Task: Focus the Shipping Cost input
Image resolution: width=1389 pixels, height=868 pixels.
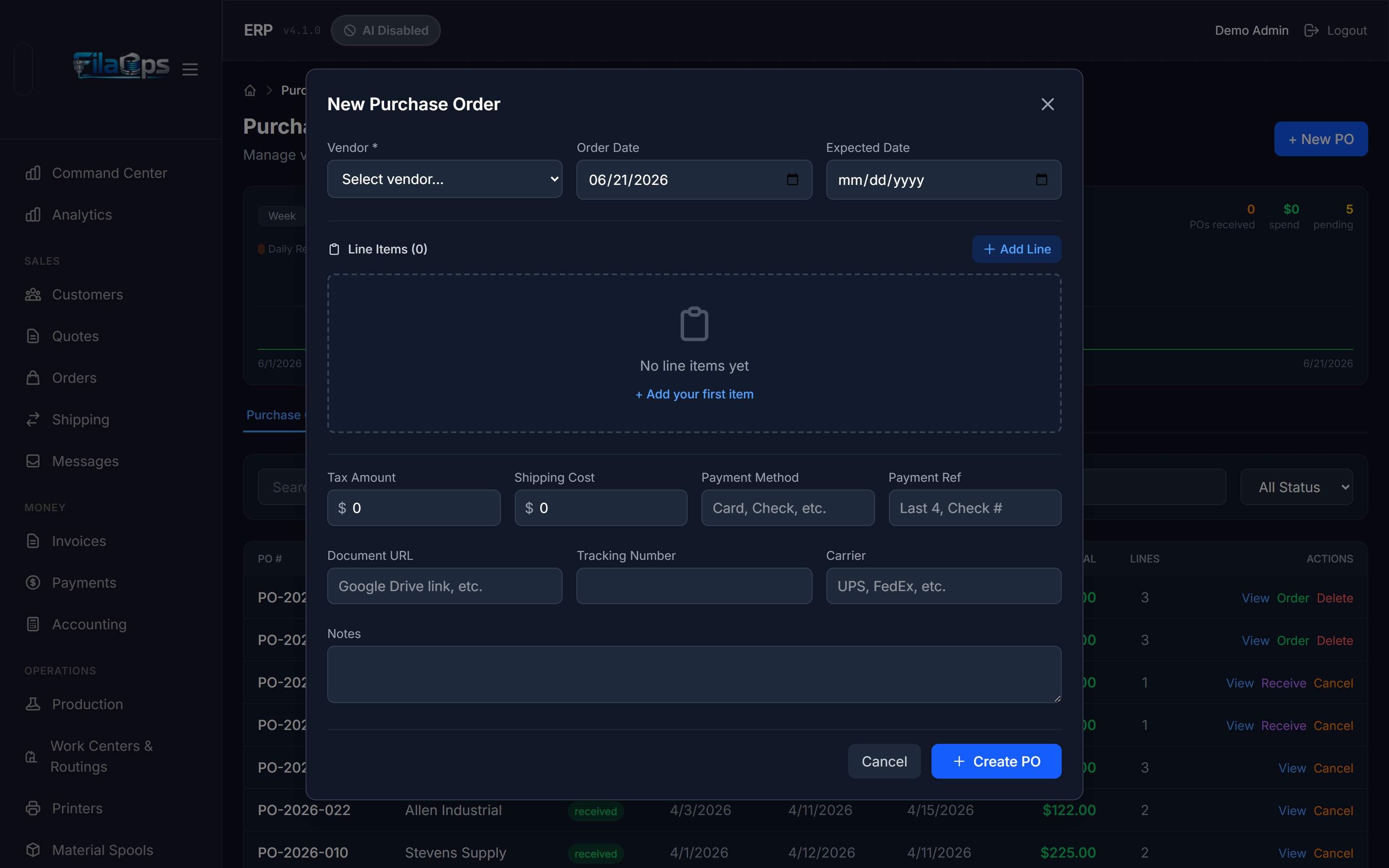Action: (x=600, y=507)
